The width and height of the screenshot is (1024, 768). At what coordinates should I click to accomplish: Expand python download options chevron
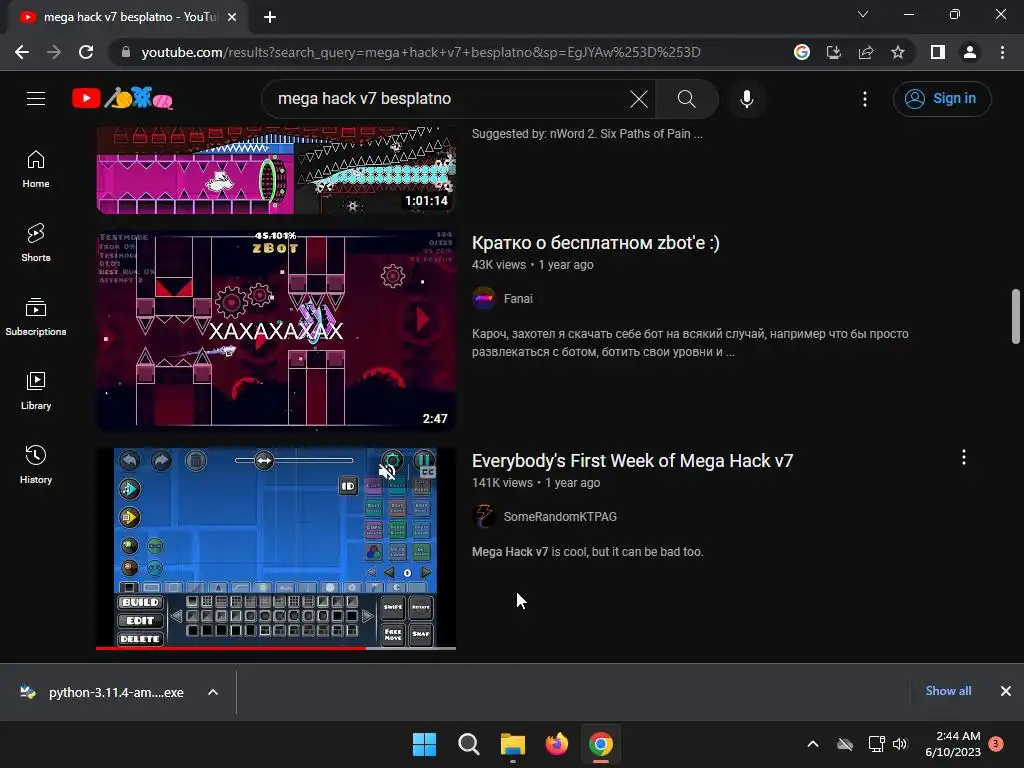coord(213,692)
